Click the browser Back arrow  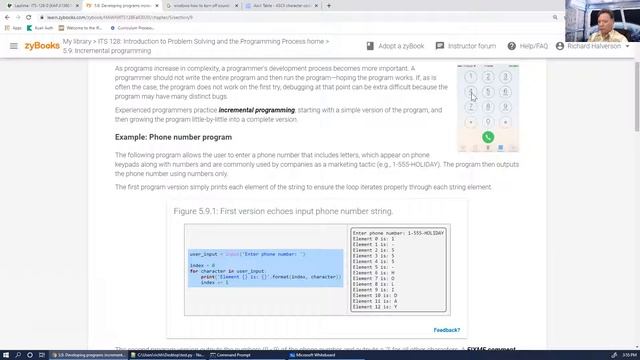point(7,18)
